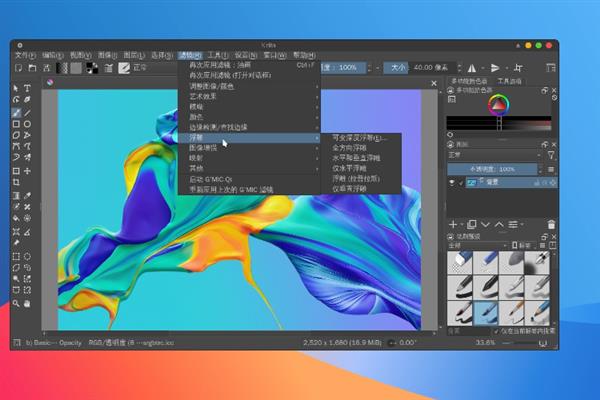Select the Fill bucket tool
The width and height of the screenshot is (600, 400).
tap(16, 218)
